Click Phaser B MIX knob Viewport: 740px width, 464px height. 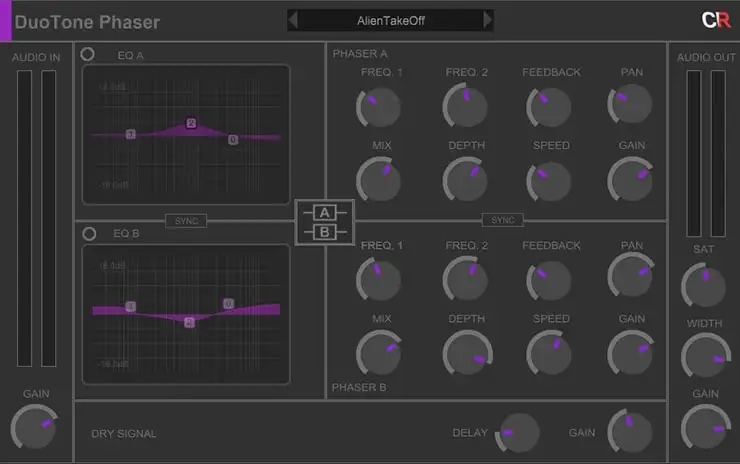pos(378,353)
